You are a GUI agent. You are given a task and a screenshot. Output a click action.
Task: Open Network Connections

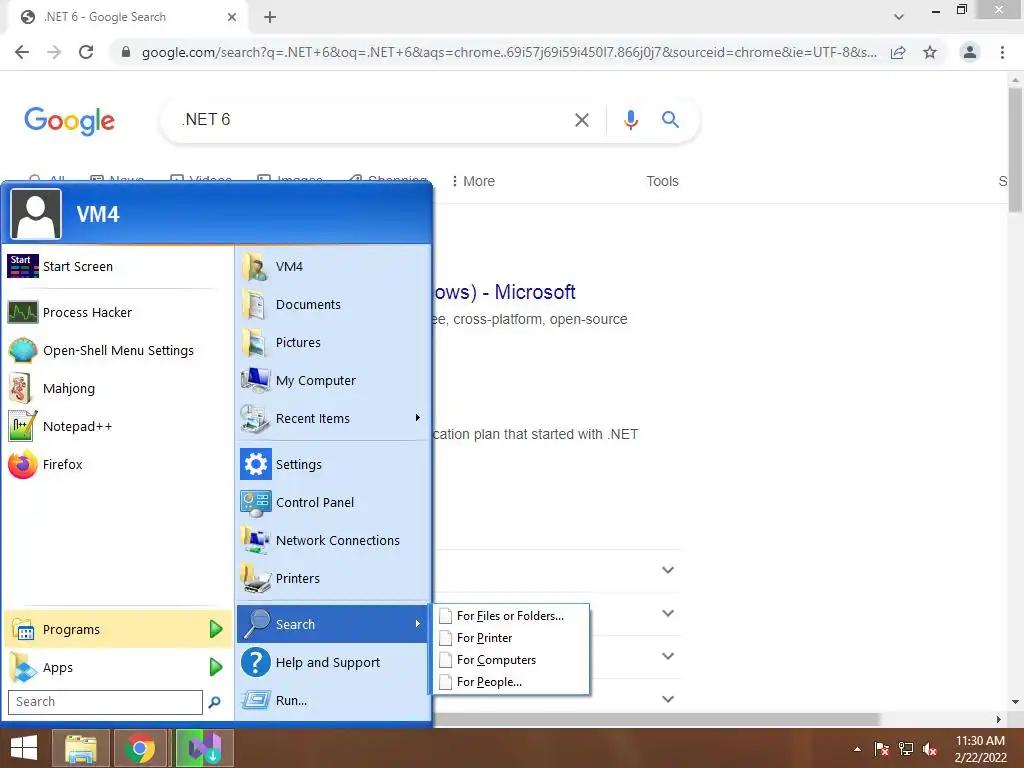tap(332, 540)
